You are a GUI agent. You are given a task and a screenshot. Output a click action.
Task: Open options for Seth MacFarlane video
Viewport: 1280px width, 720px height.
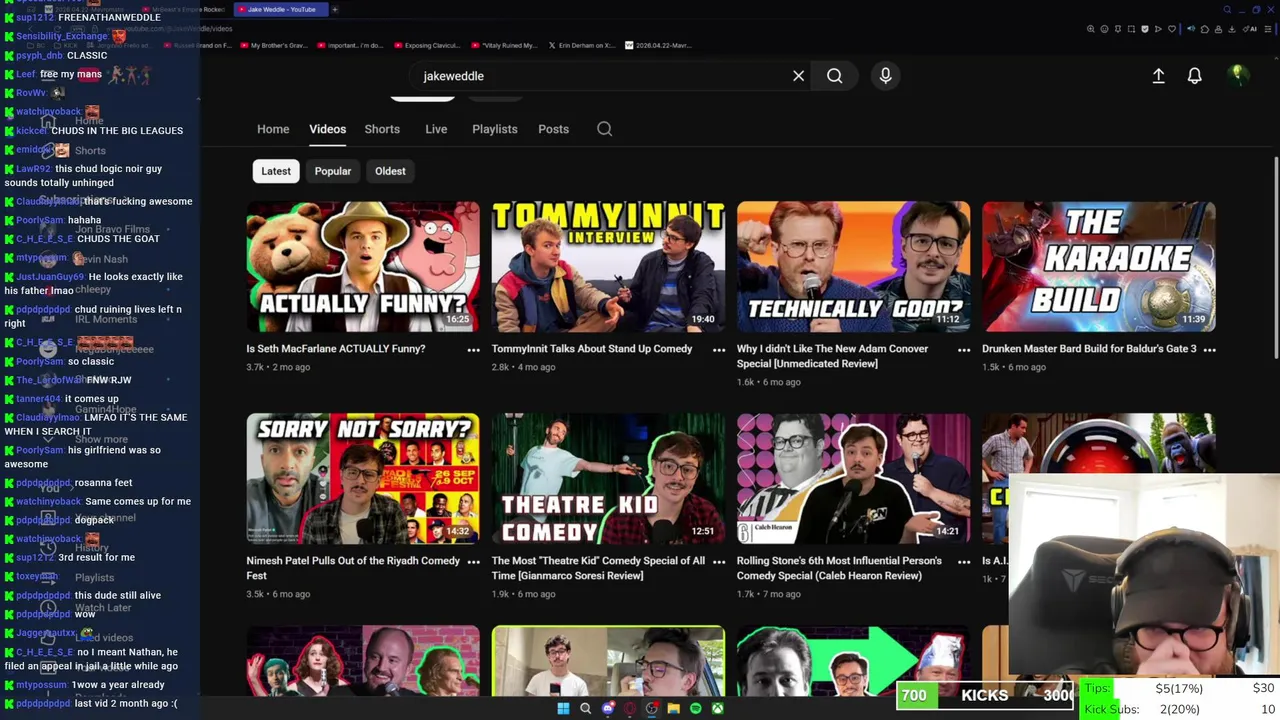pyautogui.click(x=473, y=350)
